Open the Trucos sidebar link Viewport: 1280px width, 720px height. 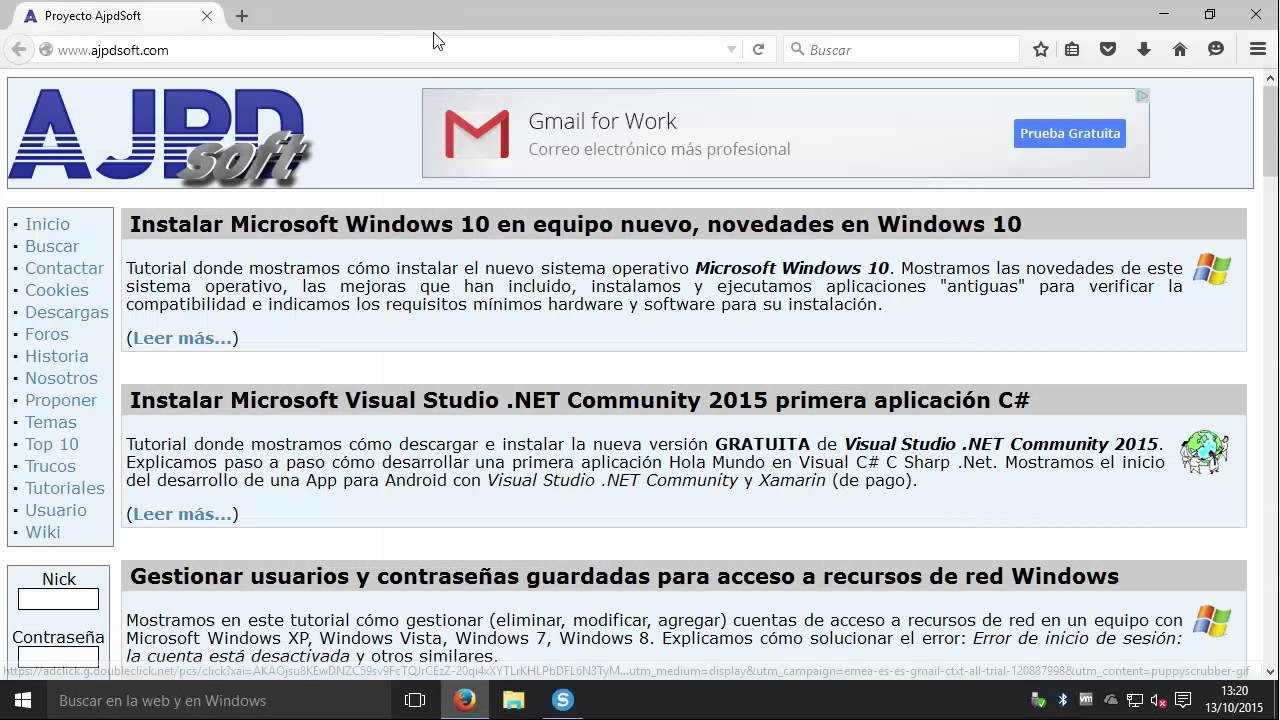50,466
